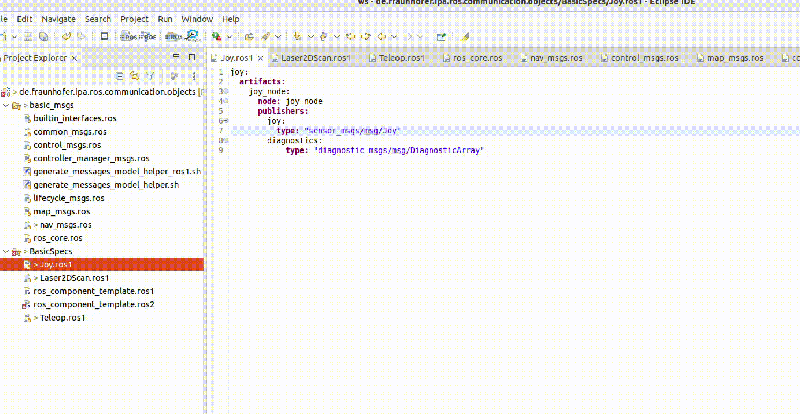Click the Save toolbar icon
Screen dimensions: 800x414
(x=28, y=37)
